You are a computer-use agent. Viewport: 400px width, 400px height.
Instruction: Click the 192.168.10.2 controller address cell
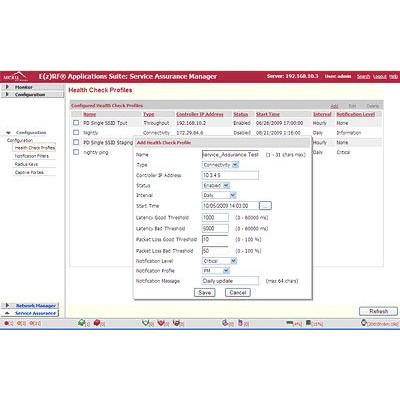pyautogui.click(x=191, y=123)
